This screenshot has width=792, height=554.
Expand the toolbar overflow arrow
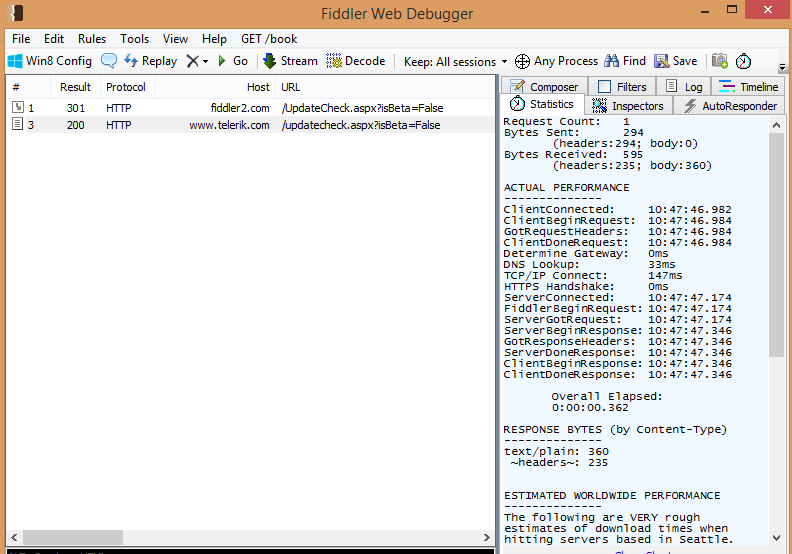tap(782, 67)
